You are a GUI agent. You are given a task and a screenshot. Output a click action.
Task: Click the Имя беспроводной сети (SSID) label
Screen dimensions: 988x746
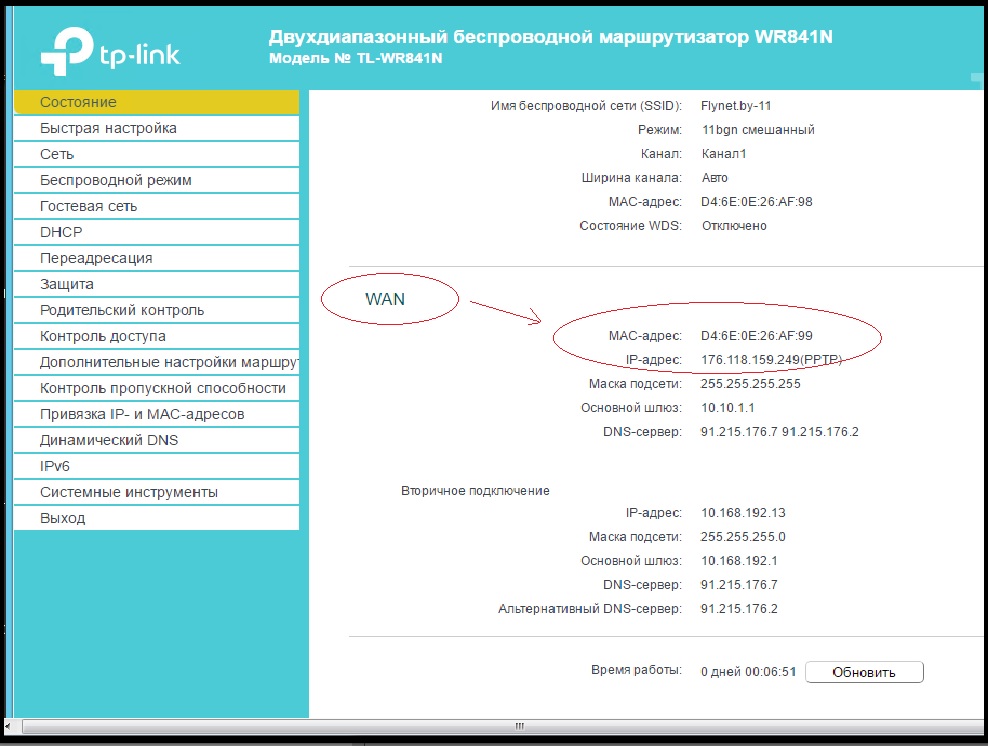click(x=586, y=106)
